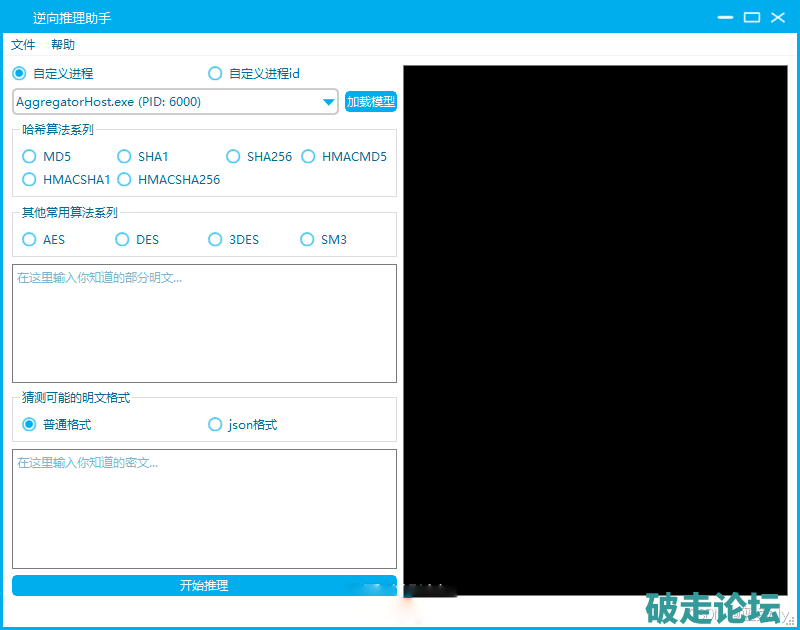The image size is (800, 630).
Task: Focus the ciphertext input text area
Action: tap(204, 509)
